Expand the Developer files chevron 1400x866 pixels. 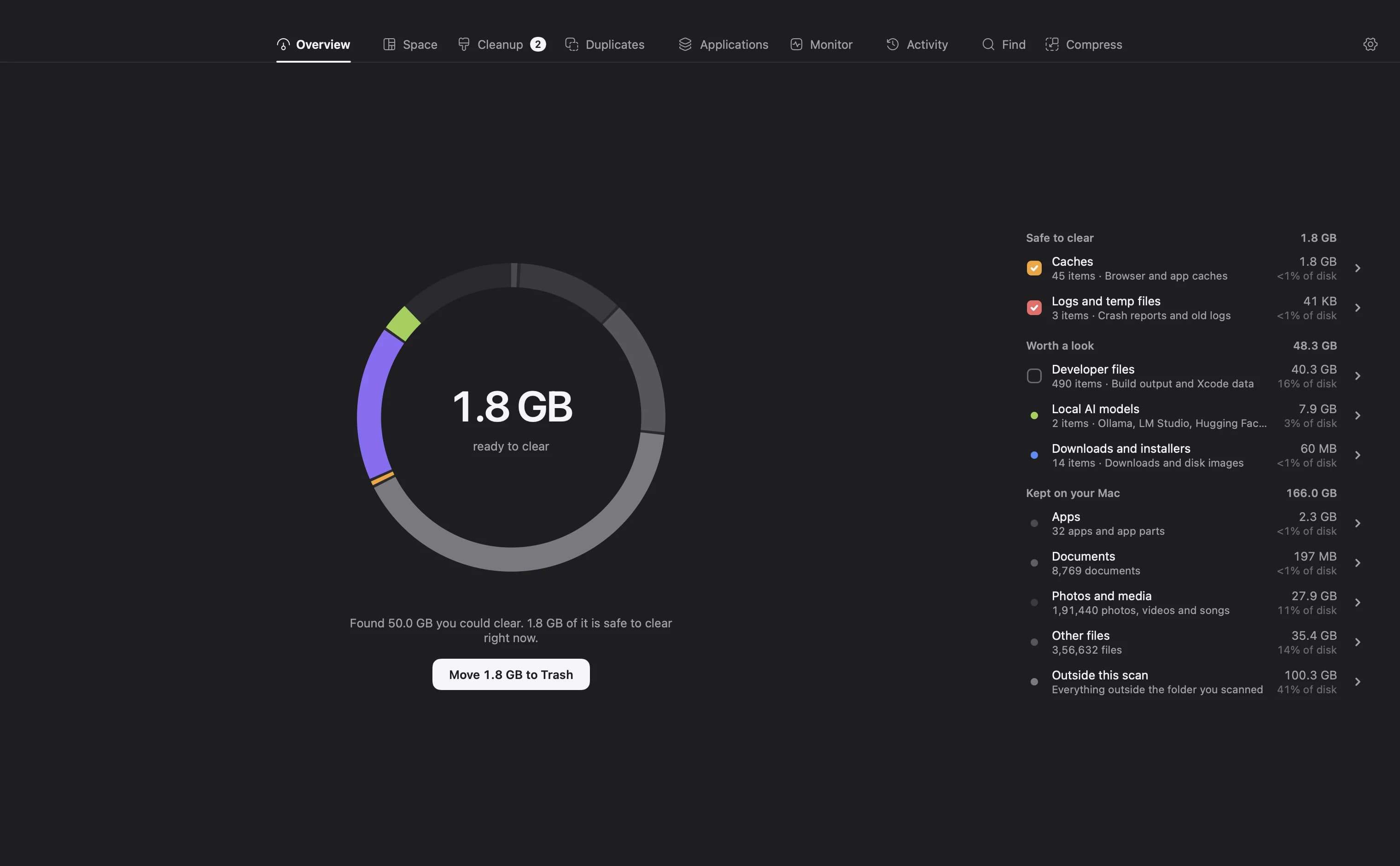tap(1358, 376)
